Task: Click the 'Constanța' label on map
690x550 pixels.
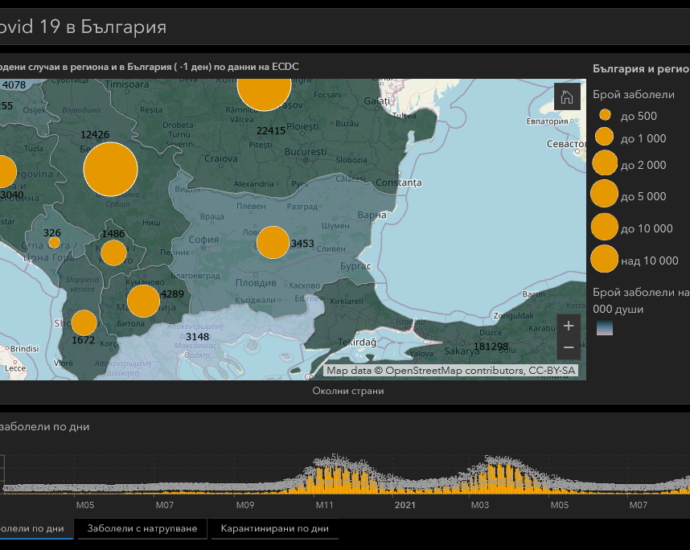Action: click(398, 182)
